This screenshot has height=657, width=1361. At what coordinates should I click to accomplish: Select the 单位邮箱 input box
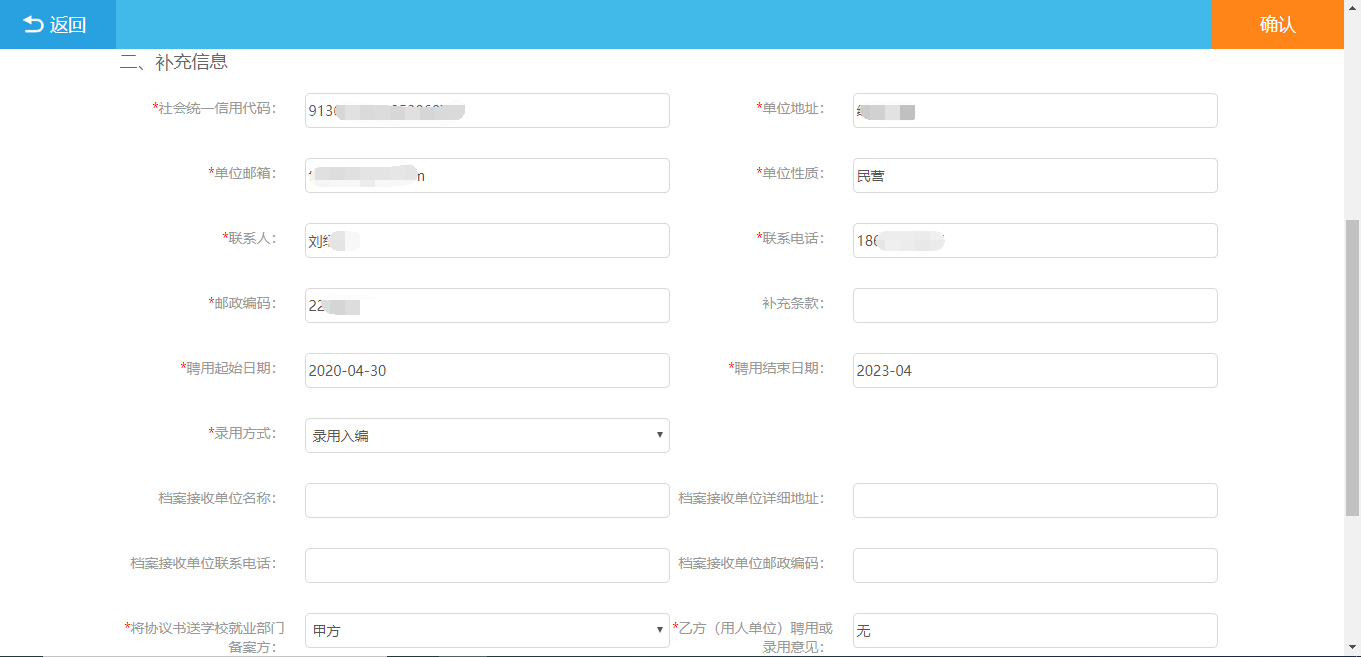point(487,176)
